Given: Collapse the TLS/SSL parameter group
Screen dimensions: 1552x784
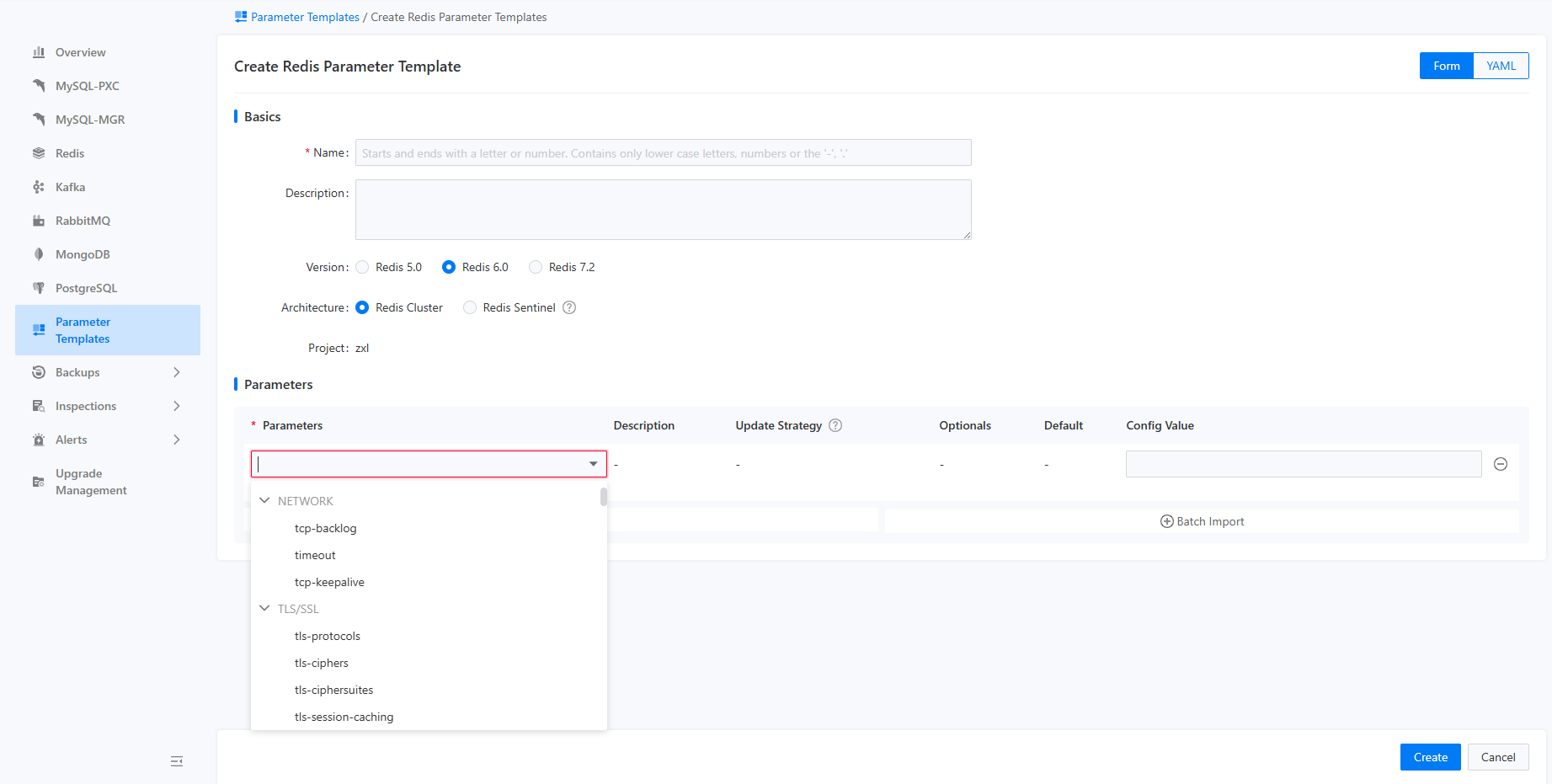Looking at the screenshot, I should pyautogui.click(x=264, y=608).
